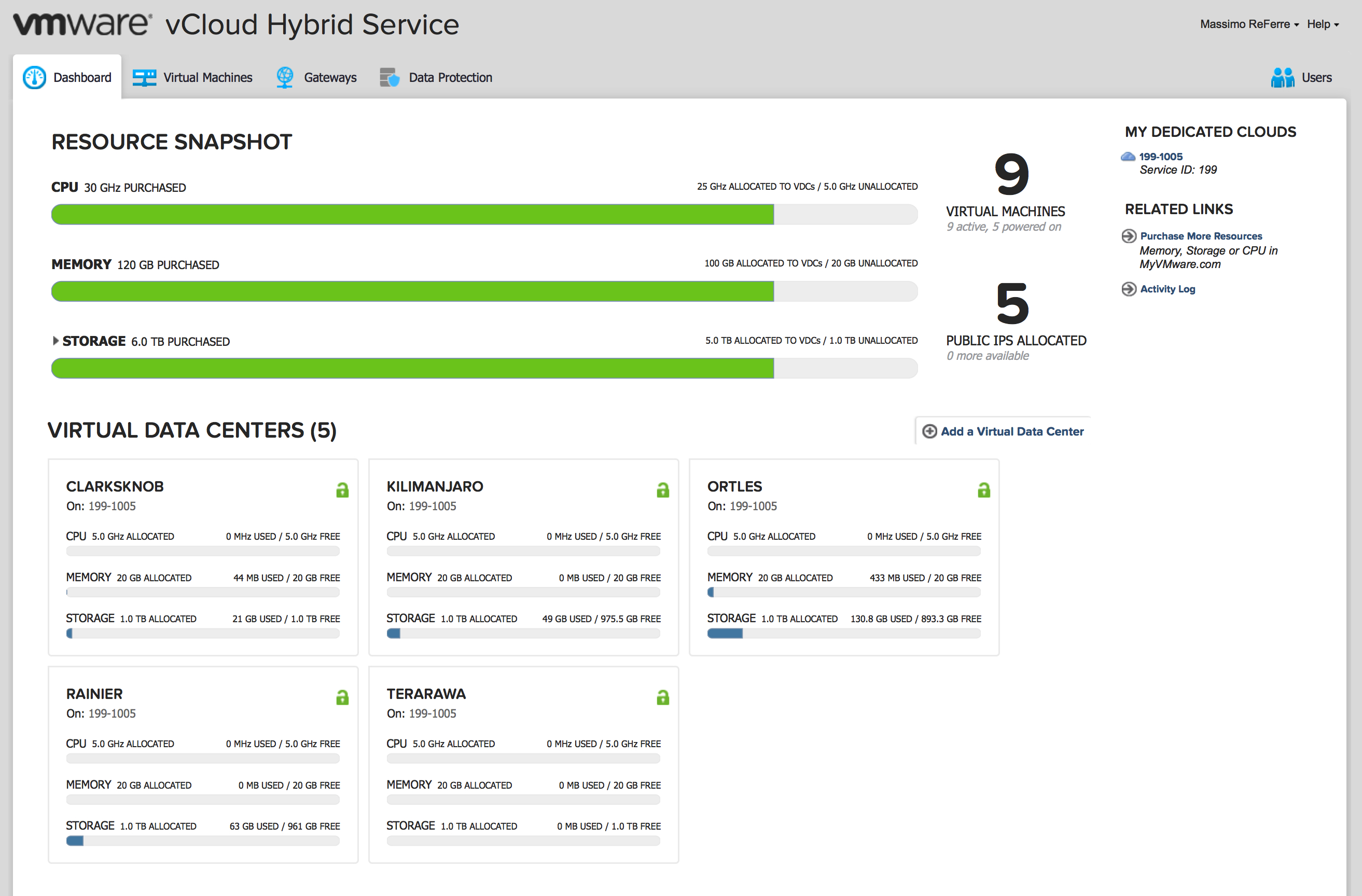This screenshot has height=896, width=1362.
Task: Click '21 GB USED / 1.0 TB FREE' text
Action: click(286, 619)
